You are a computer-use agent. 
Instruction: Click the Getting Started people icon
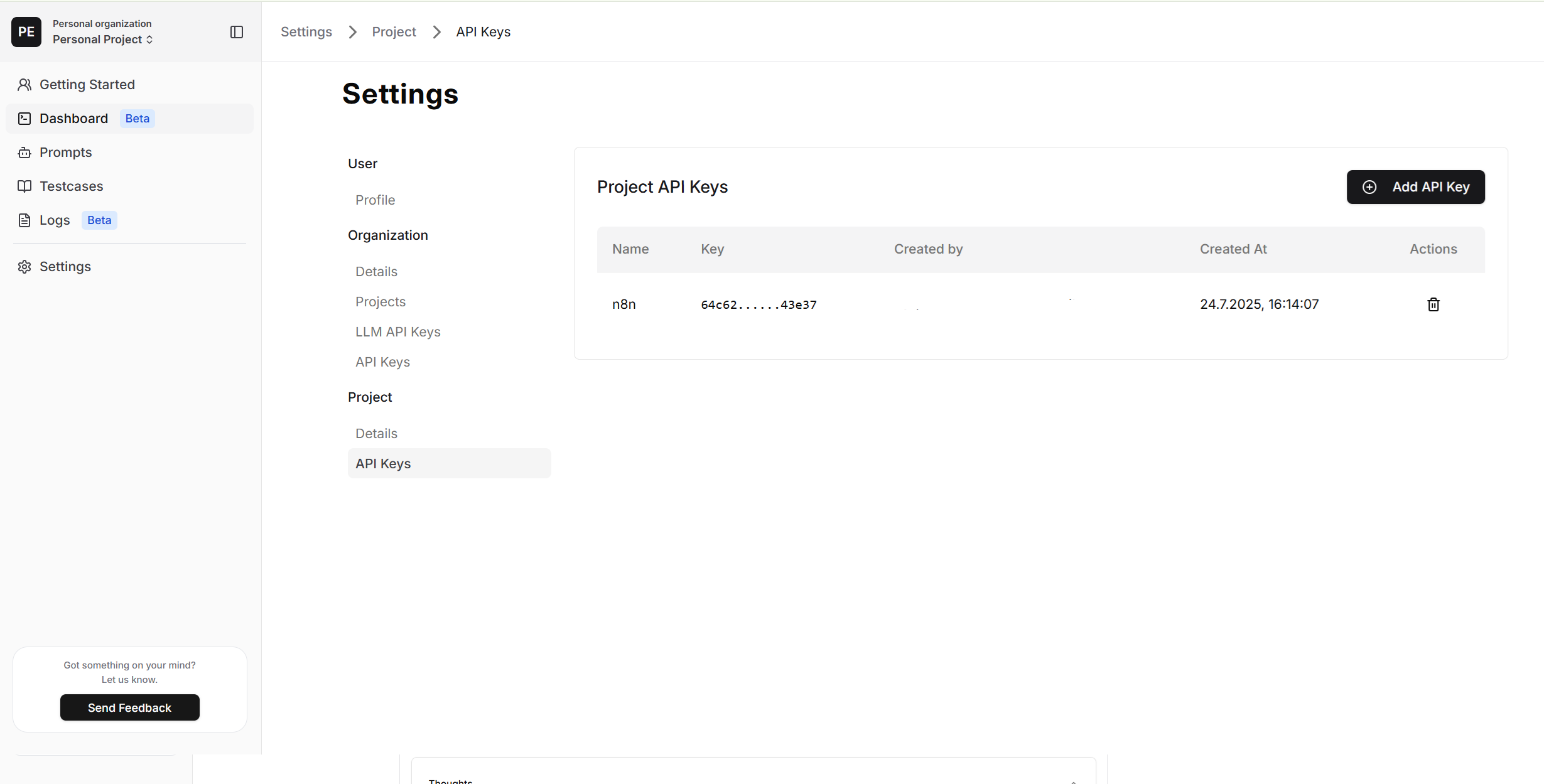(x=24, y=85)
